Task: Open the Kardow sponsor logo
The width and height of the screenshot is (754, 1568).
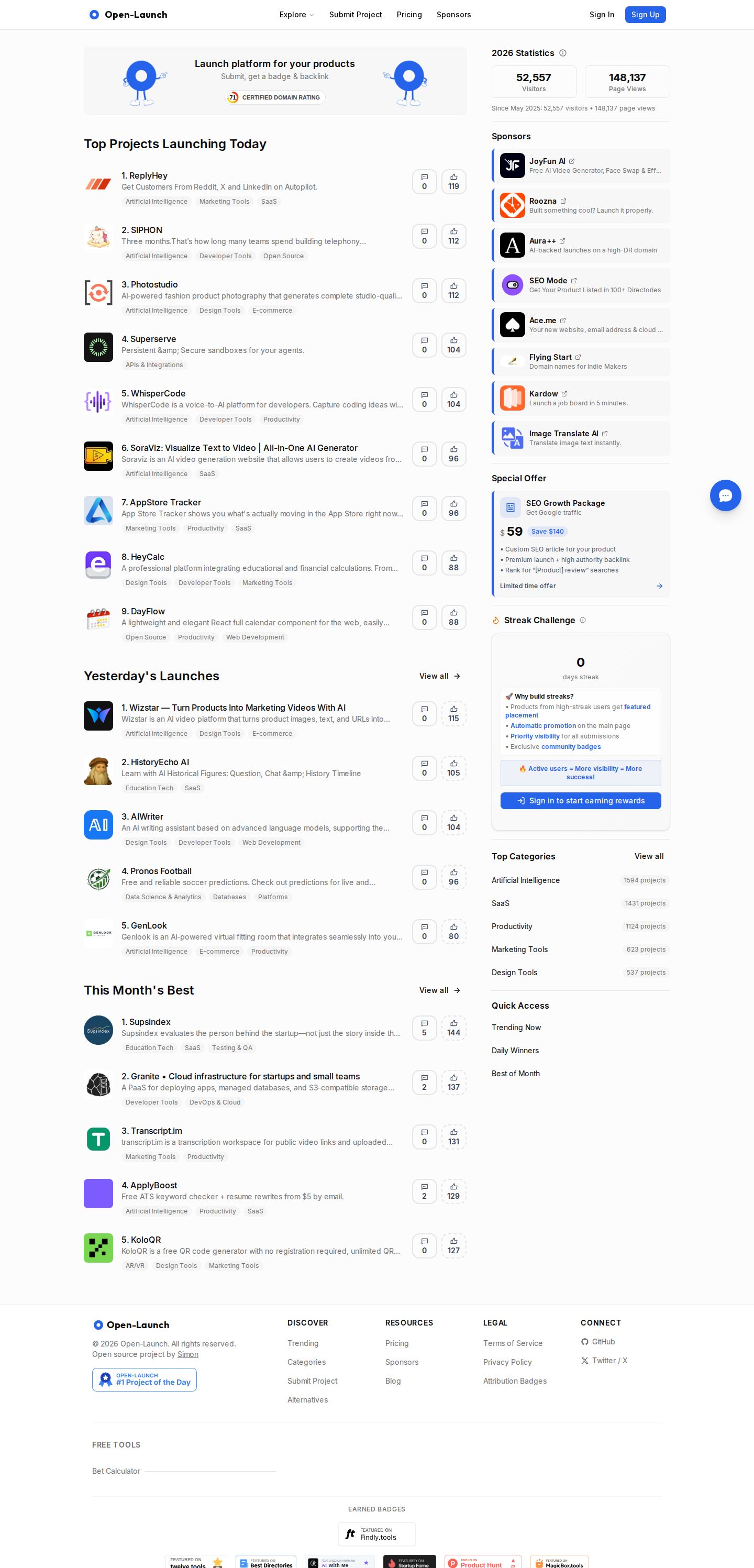Action: 513,398
